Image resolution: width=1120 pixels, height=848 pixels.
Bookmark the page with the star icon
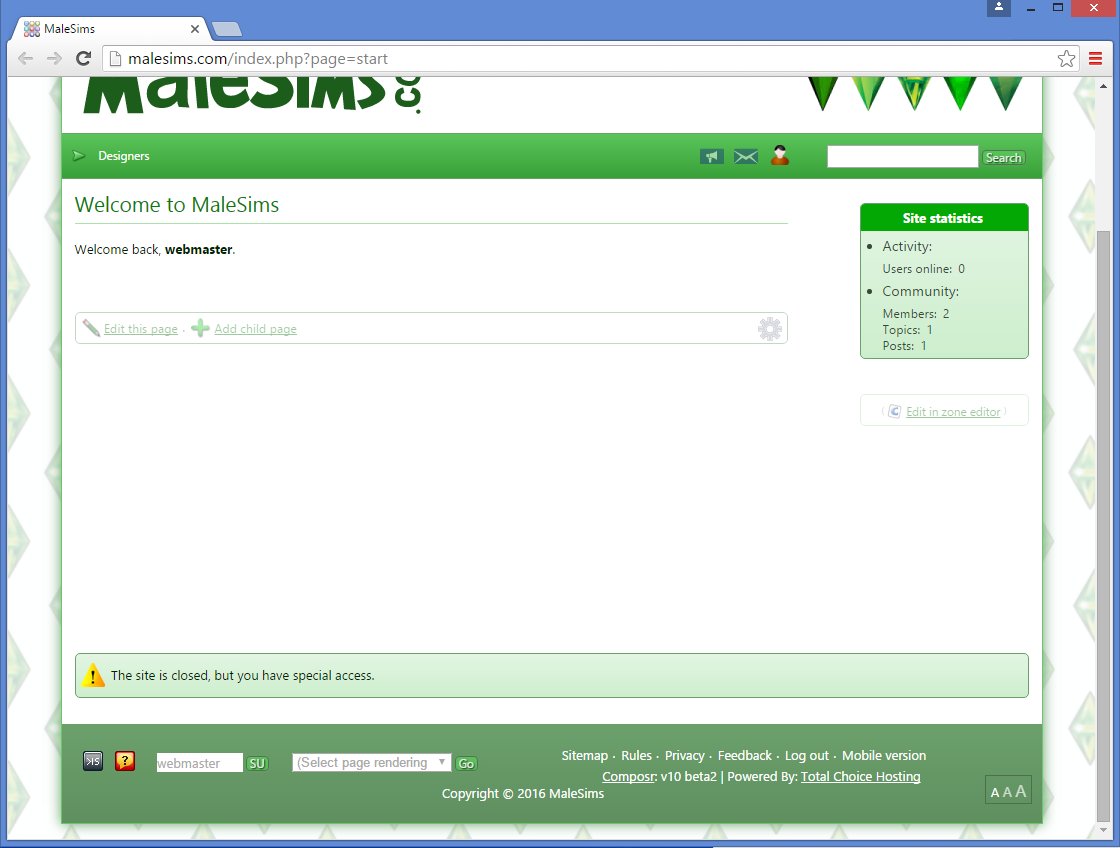click(x=1066, y=59)
